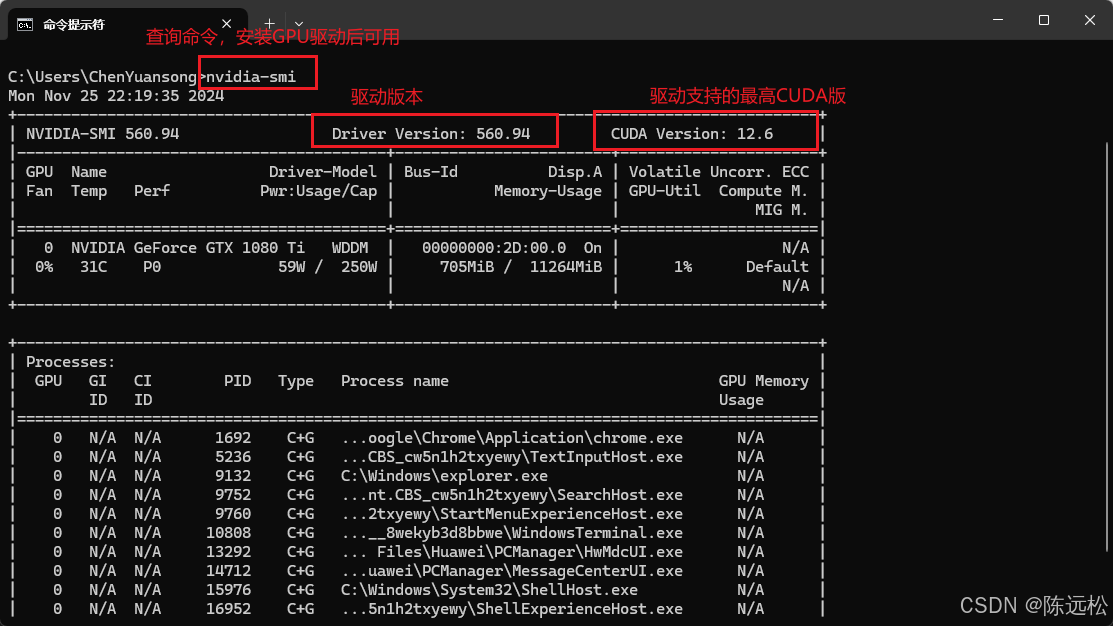The width and height of the screenshot is (1113, 626).
Task: Click the temperature value 31C
Action: 94,267
